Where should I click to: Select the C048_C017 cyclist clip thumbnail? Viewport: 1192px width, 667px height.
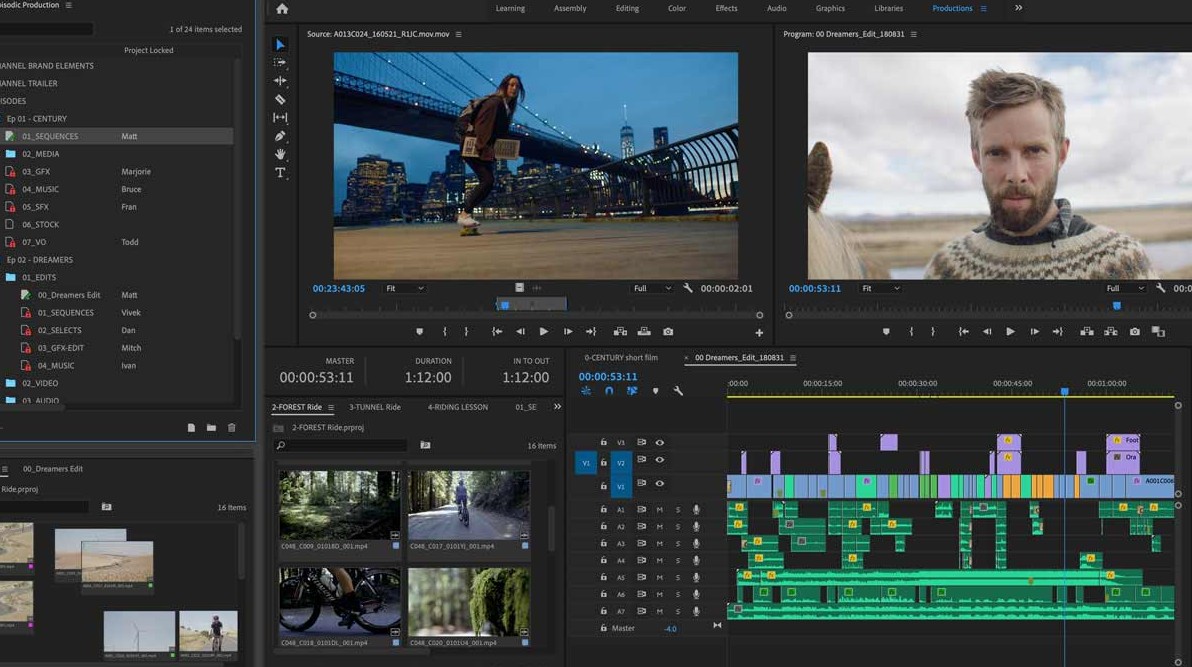click(468, 506)
